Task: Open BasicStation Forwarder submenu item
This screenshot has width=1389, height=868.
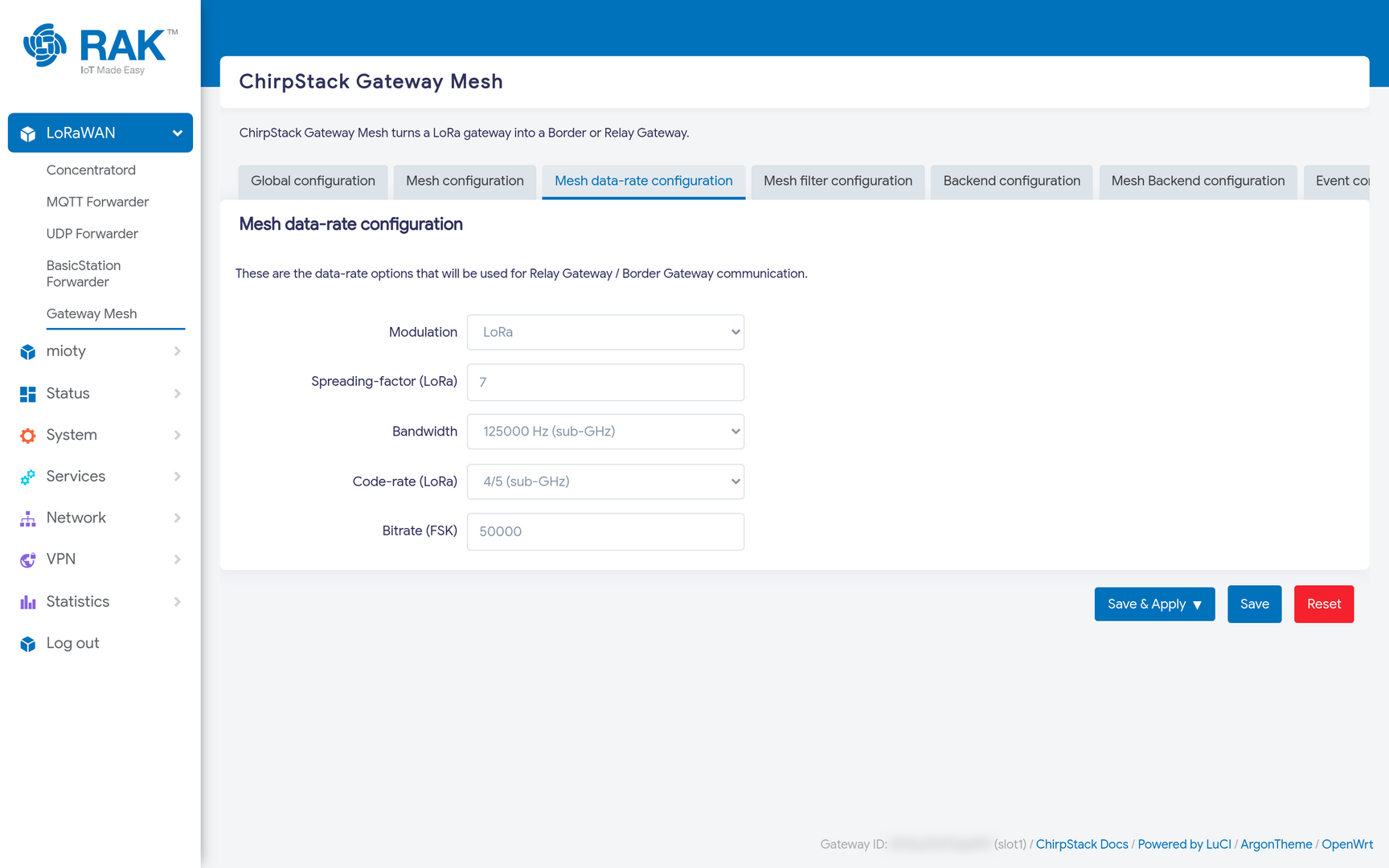Action: pyautogui.click(x=84, y=273)
